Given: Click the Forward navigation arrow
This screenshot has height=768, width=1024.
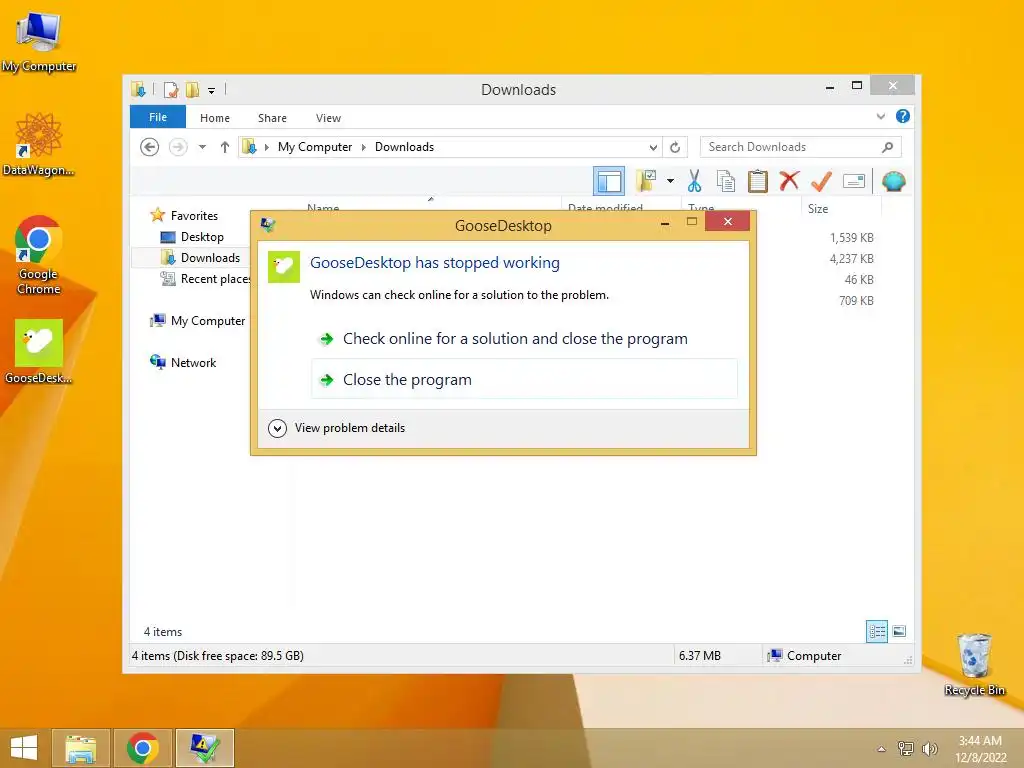Looking at the screenshot, I should click(x=178, y=147).
